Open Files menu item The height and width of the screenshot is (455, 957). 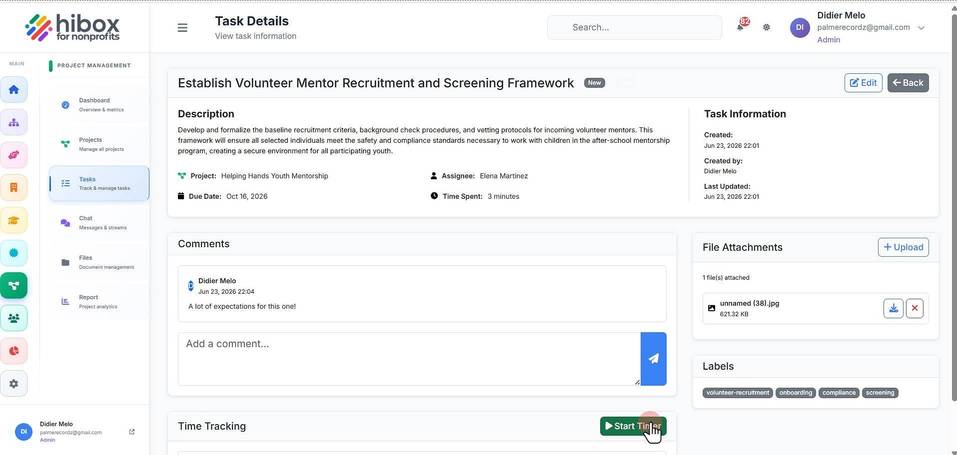click(x=99, y=262)
